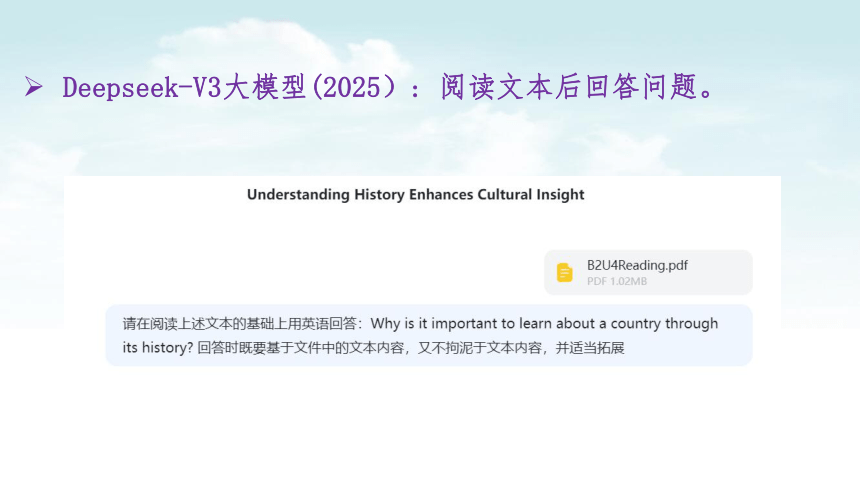Viewport: 860px width, 484px height.
Task: Click the 又不拘泥于文本内容 phrase
Action: pyautogui.click(x=479, y=348)
